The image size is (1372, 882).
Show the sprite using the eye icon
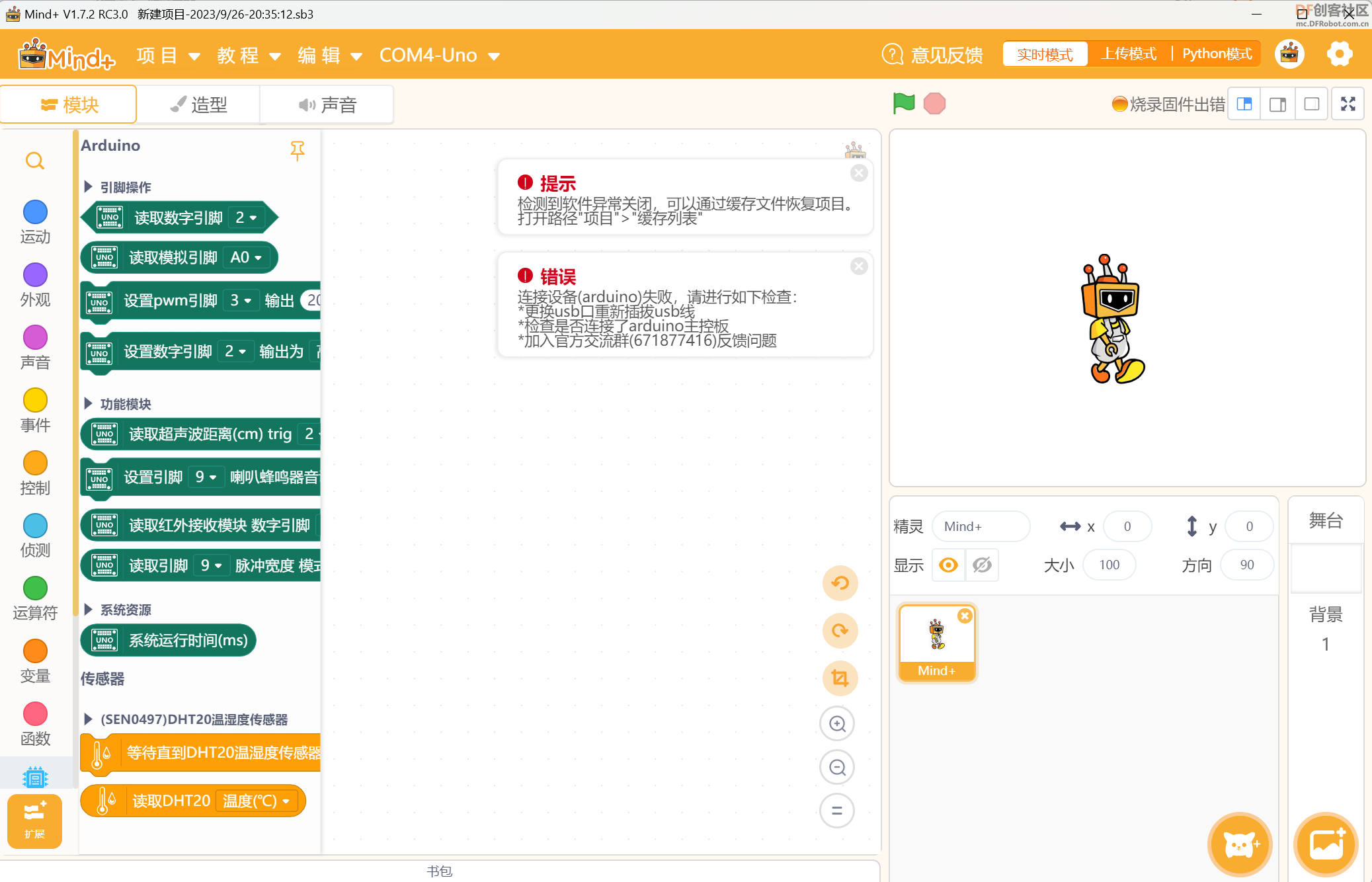(x=948, y=565)
